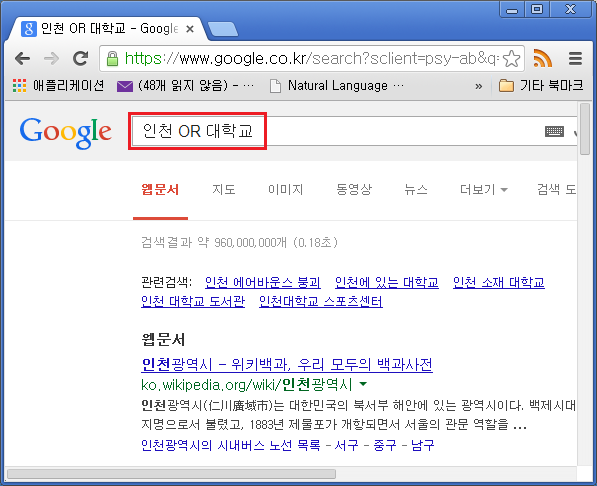Switch to the 이미지 tab

pos(286,189)
